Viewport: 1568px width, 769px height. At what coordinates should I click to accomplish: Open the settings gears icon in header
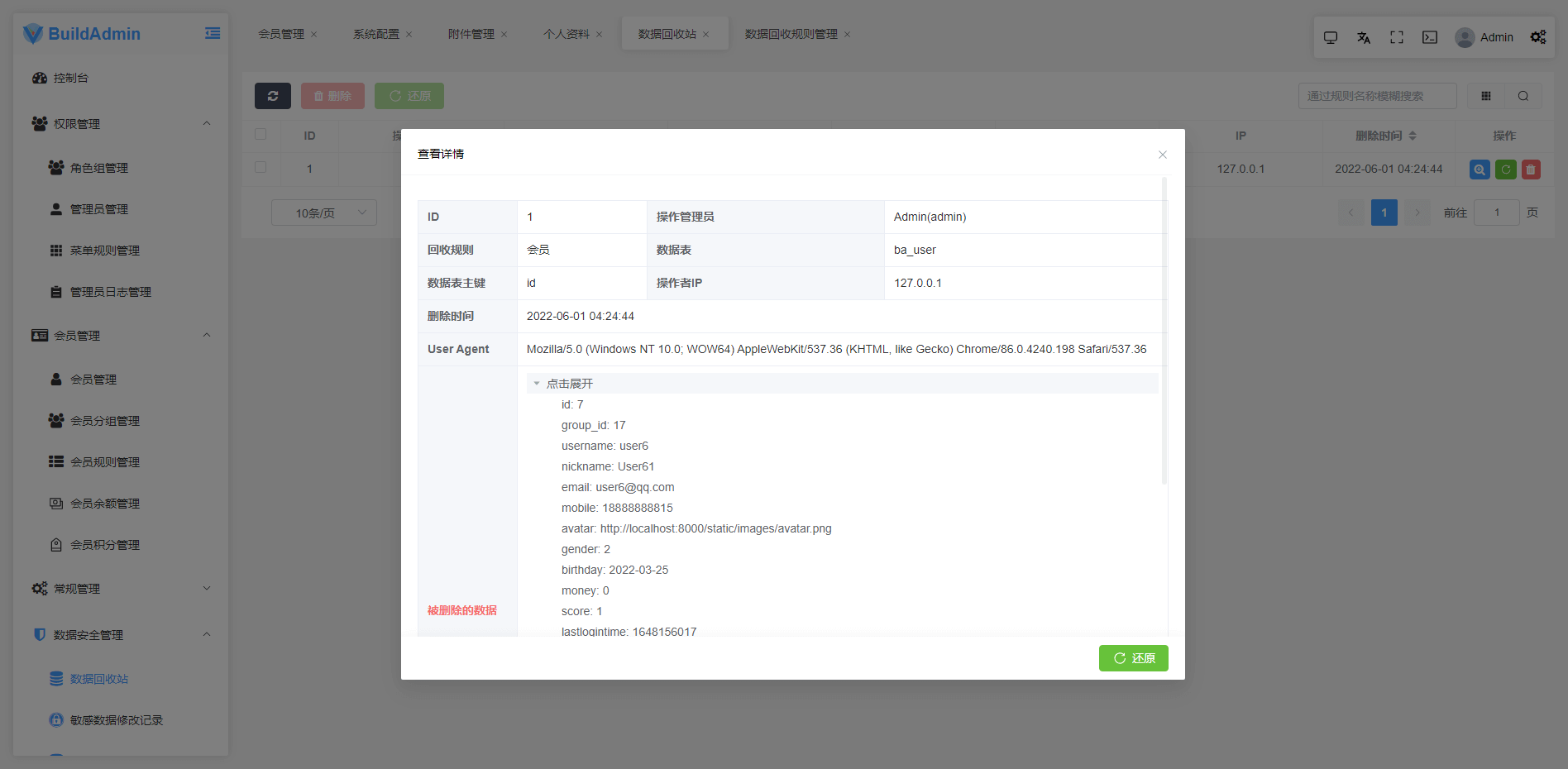(x=1537, y=37)
